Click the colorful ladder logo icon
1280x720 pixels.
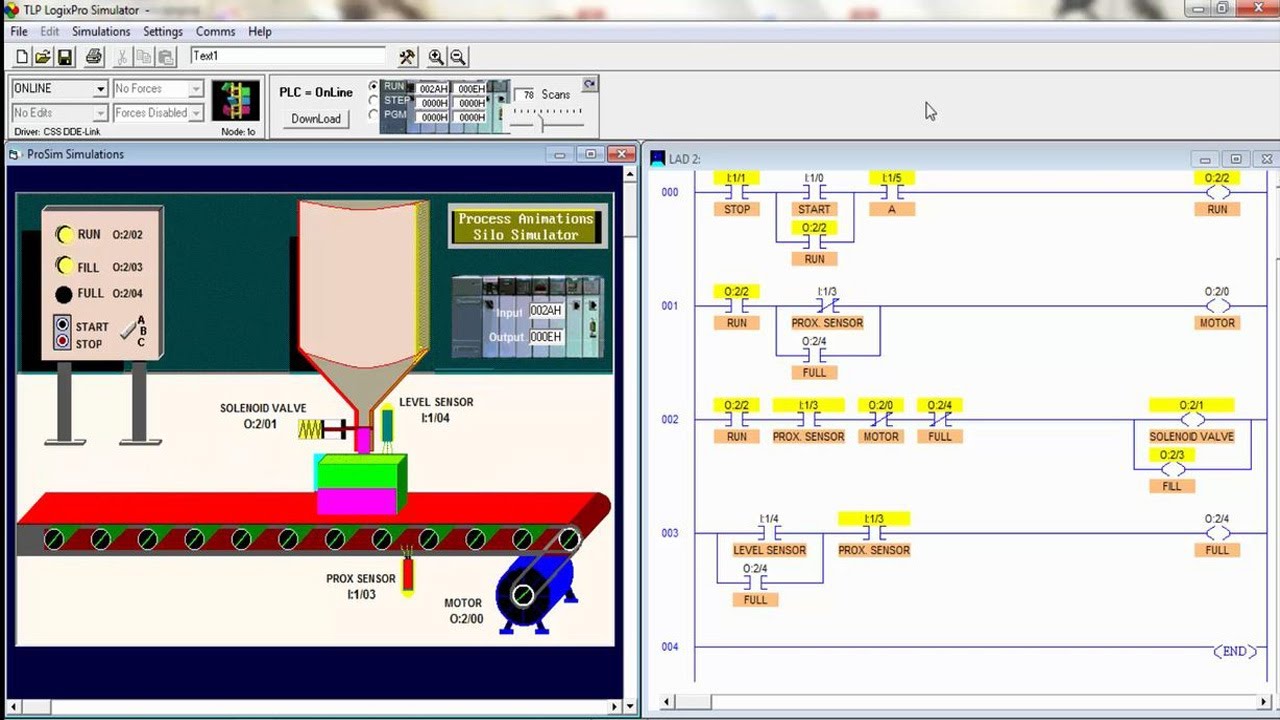coord(236,101)
